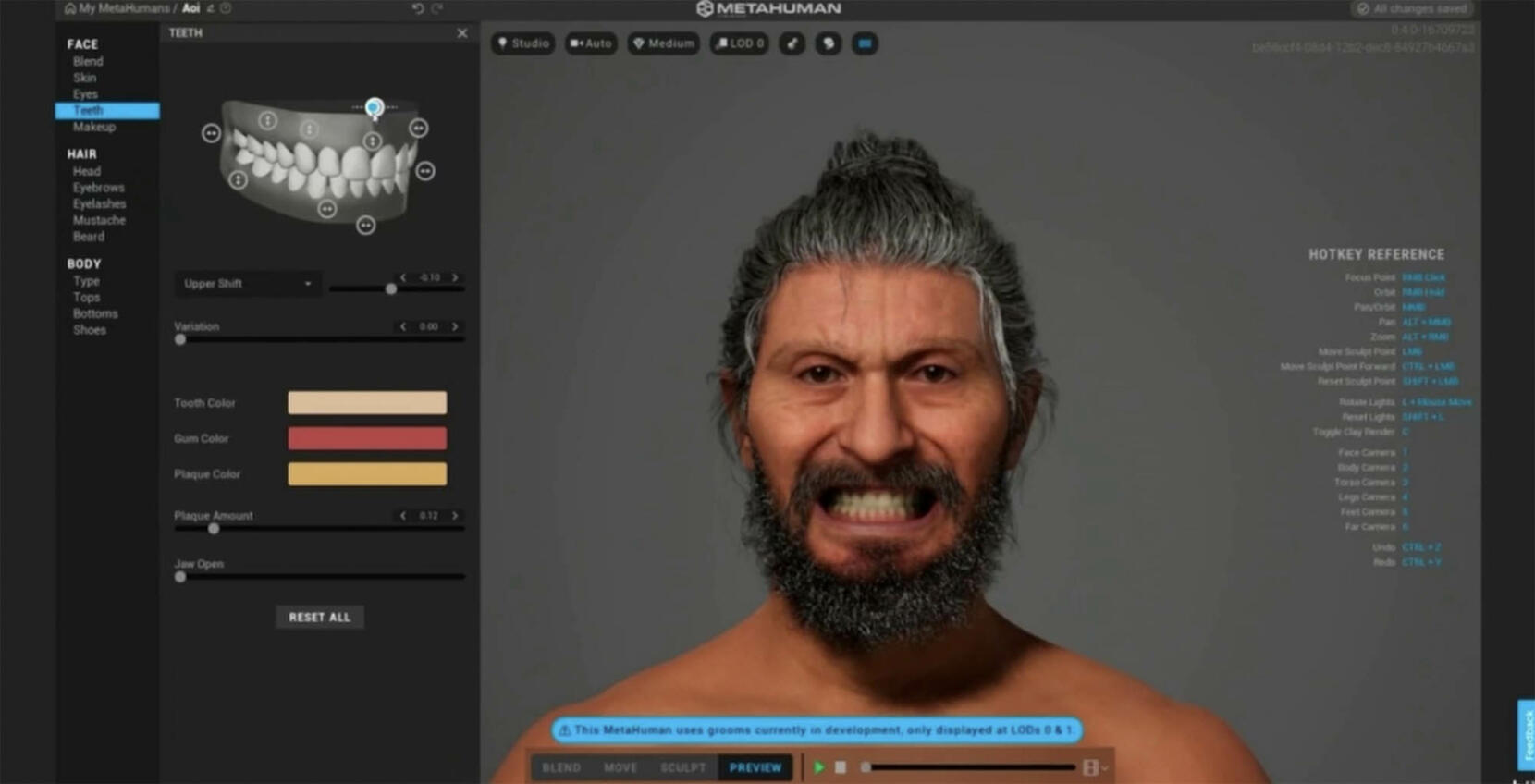Image resolution: width=1535 pixels, height=784 pixels.
Task: Open the animation clip picker icon
Action: 1092,767
